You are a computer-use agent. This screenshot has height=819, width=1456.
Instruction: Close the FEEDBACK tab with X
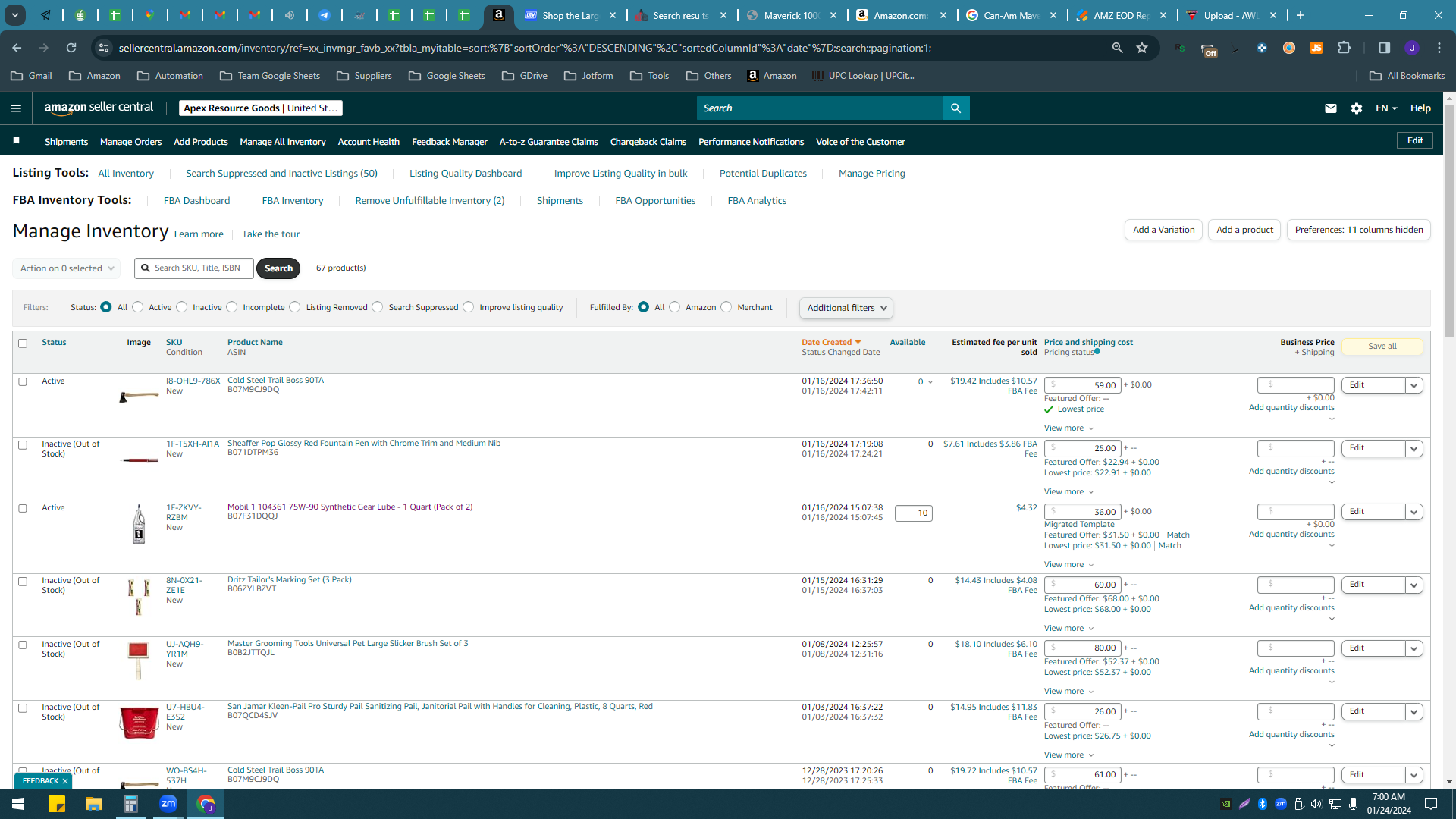coord(65,781)
